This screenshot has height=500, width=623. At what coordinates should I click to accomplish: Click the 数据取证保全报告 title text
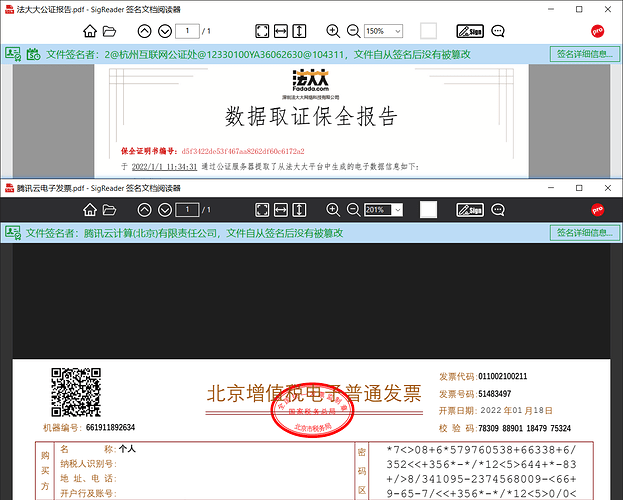pos(311,117)
